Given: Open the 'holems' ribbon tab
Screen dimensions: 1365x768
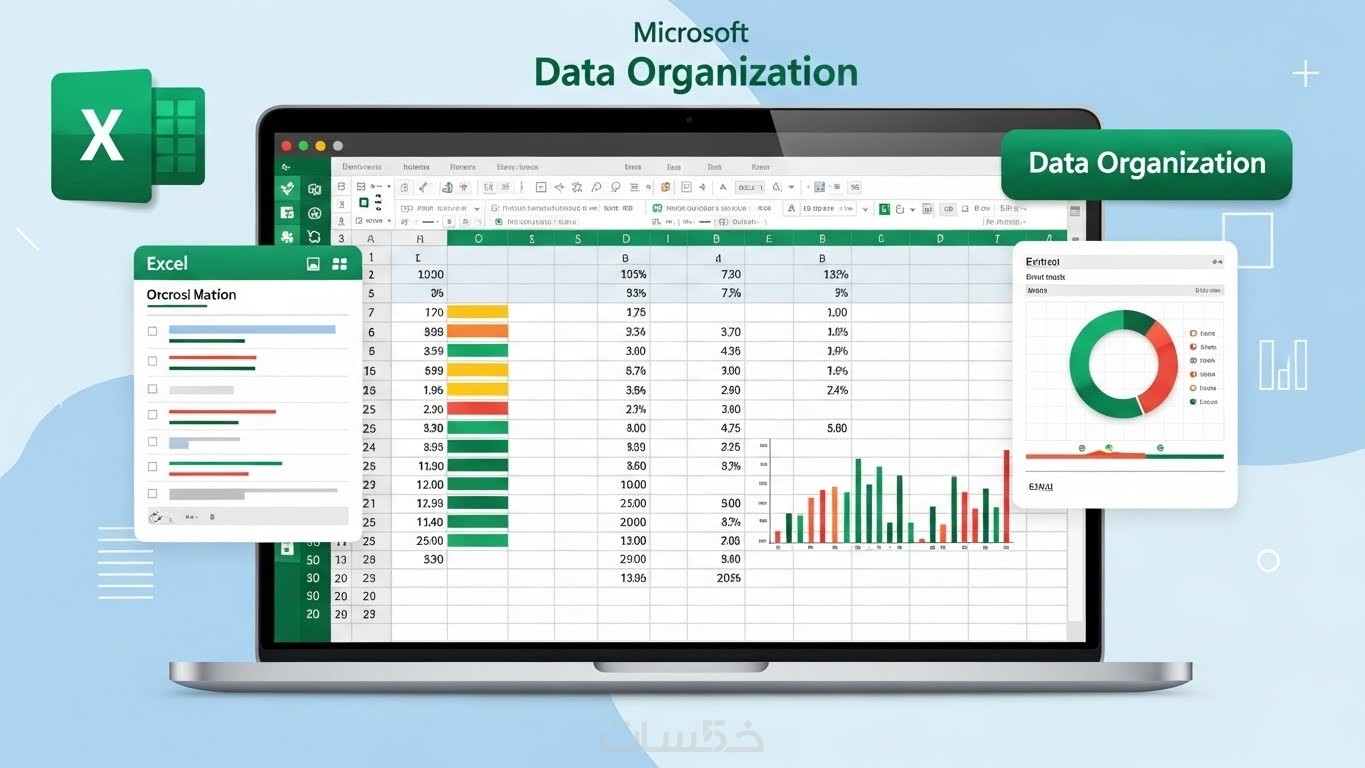Looking at the screenshot, I should pos(416,167).
